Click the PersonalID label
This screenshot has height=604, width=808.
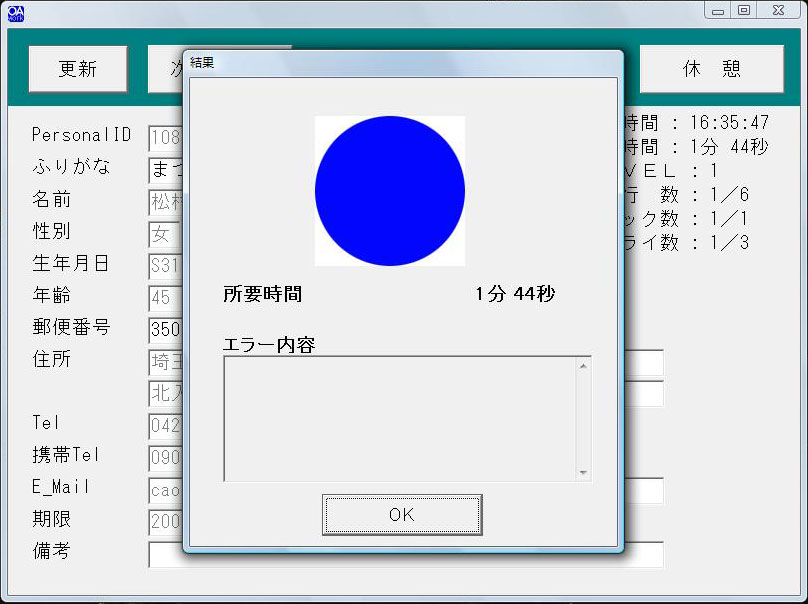pyautogui.click(x=81, y=135)
